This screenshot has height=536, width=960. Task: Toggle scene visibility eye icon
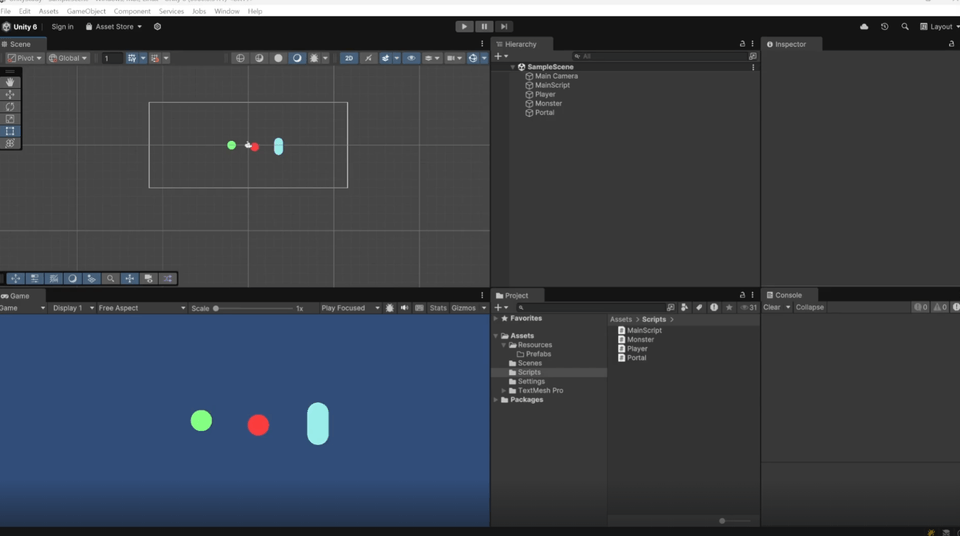[411, 58]
